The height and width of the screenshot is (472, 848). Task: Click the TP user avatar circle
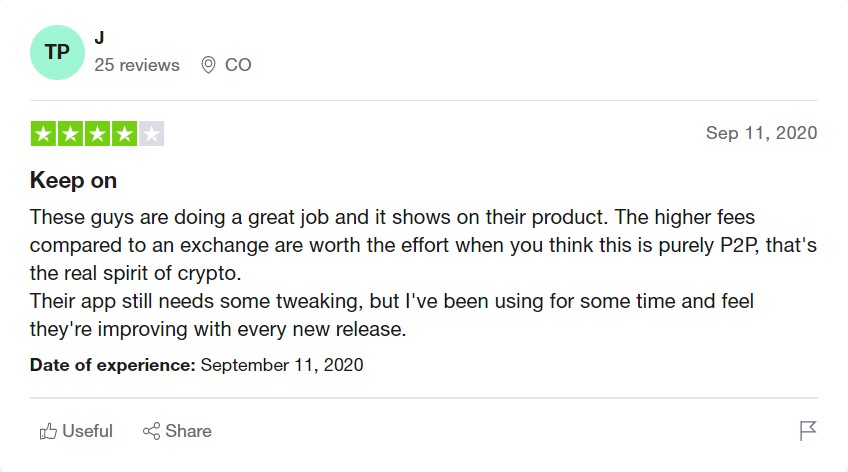click(57, 52)
